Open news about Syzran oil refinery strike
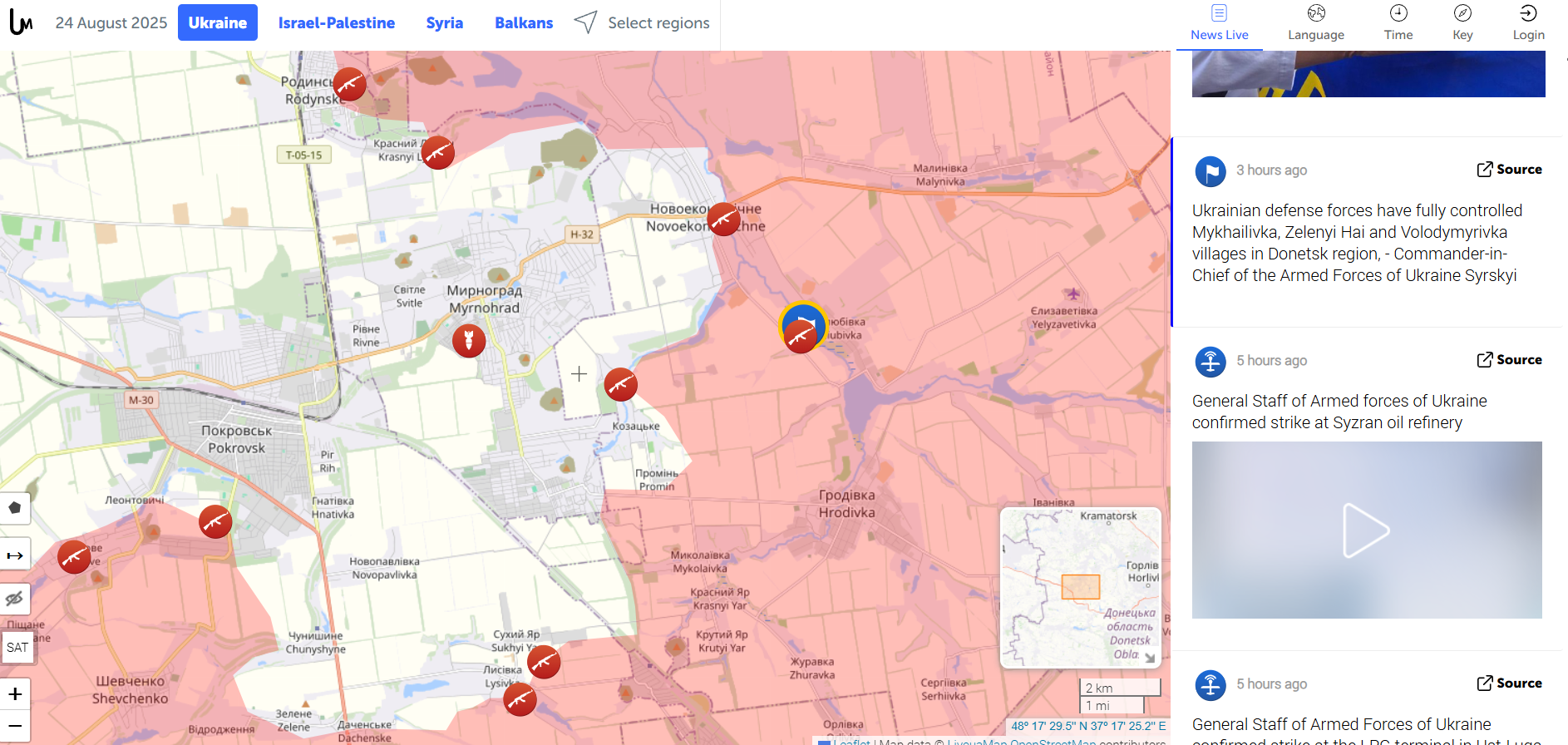 1339,412
